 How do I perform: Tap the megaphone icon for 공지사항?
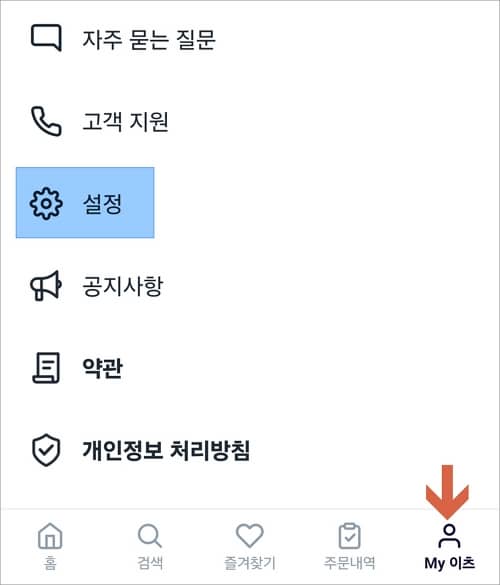coord(46,286)
